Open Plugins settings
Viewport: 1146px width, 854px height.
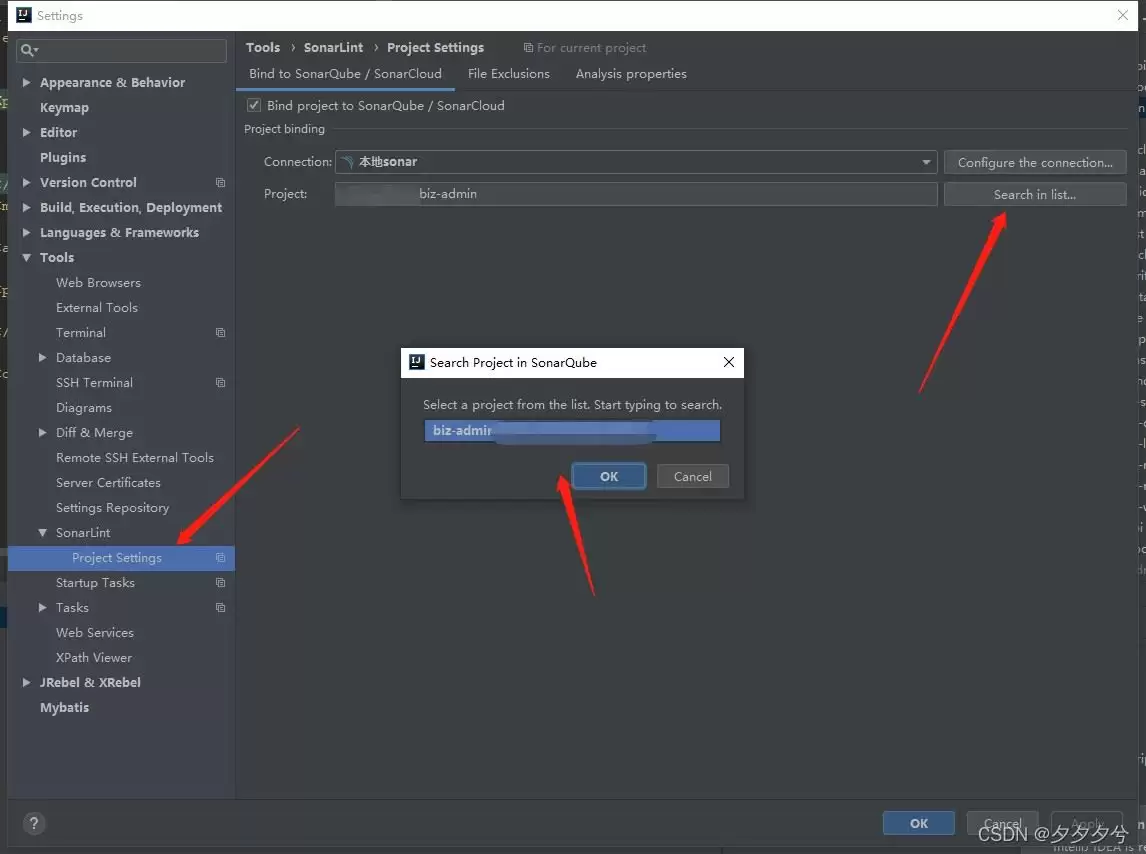[x=63, y=157]
